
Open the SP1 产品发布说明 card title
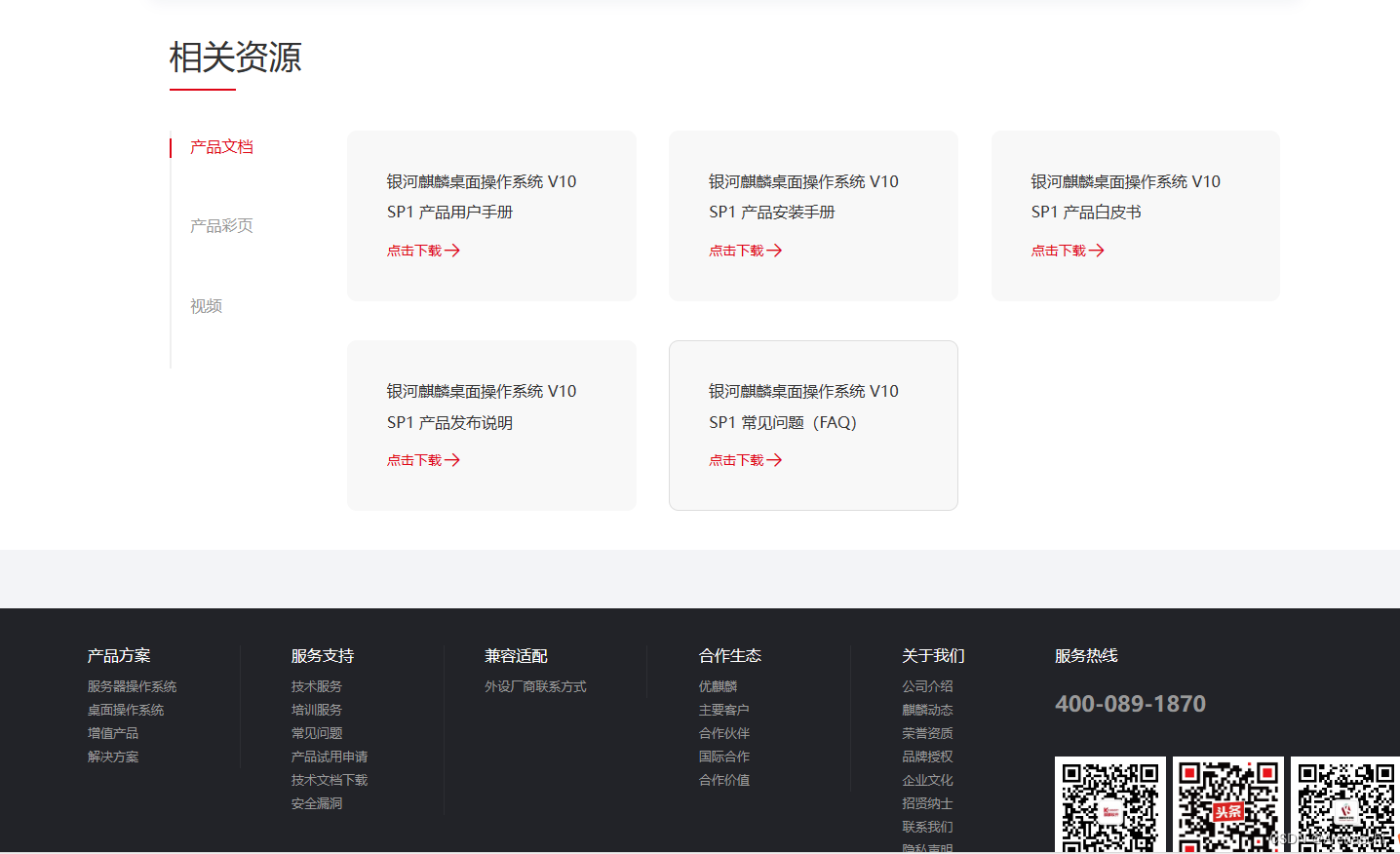pyautogui.click(x=482, y=407)
